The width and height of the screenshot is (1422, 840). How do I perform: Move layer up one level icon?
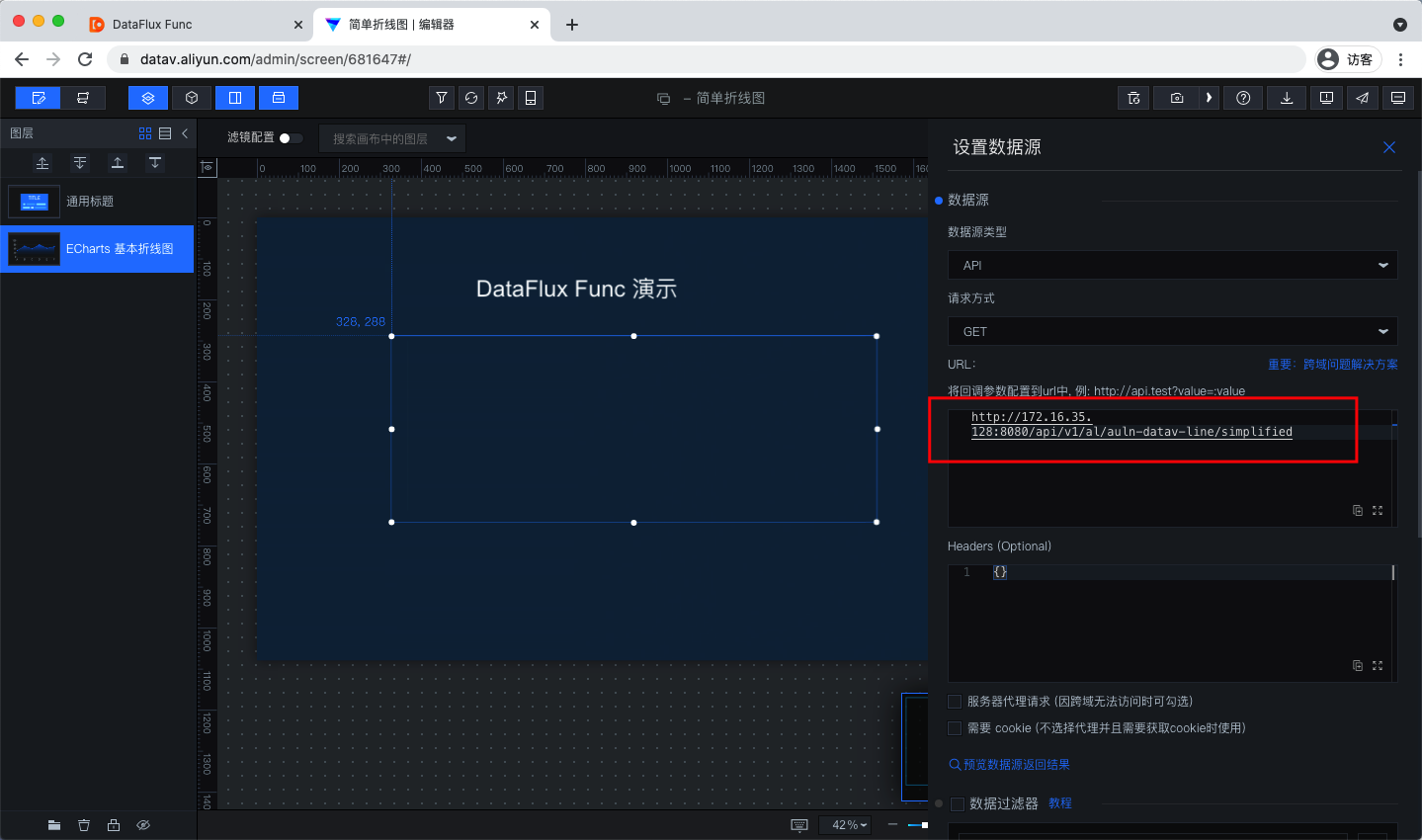point(42,163)
